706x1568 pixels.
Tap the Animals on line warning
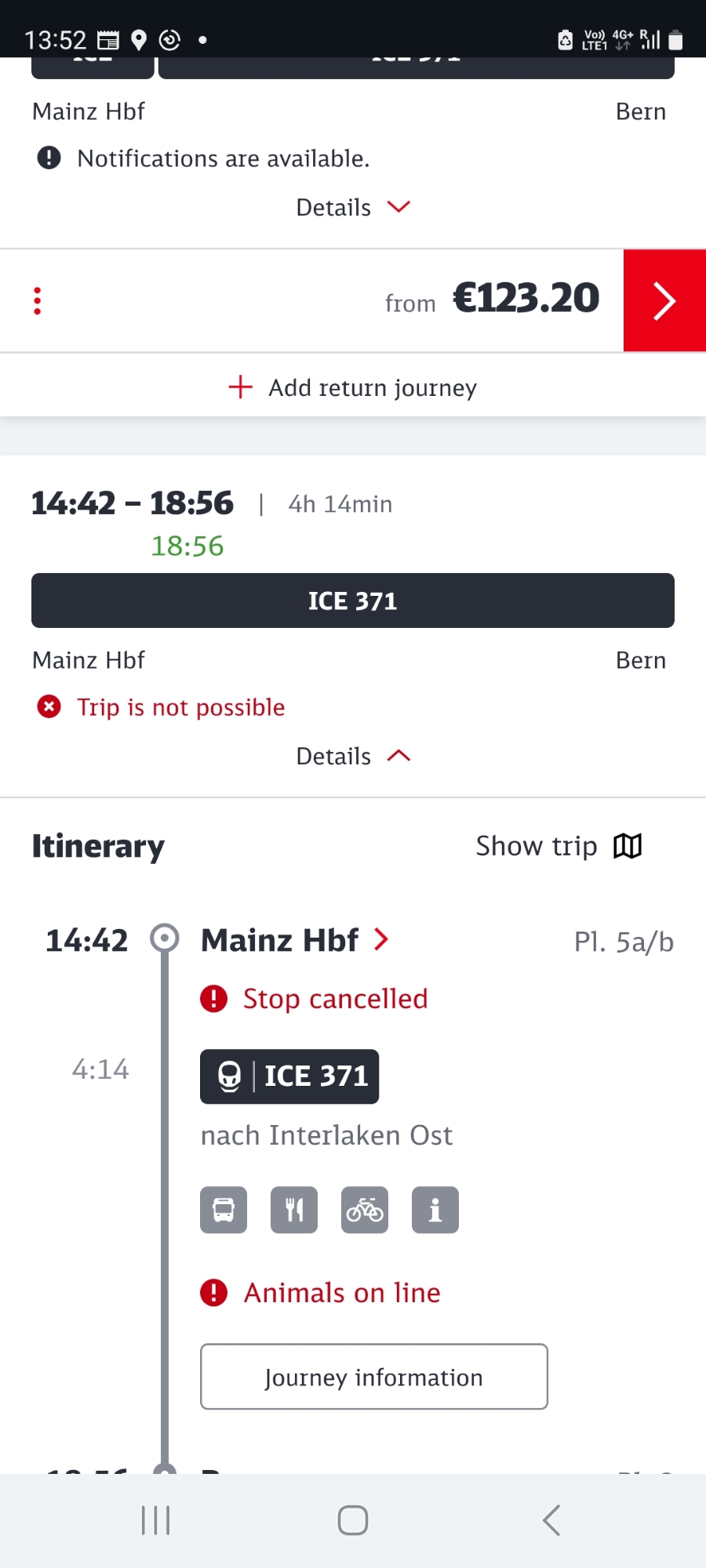[x=341, y=1293]
